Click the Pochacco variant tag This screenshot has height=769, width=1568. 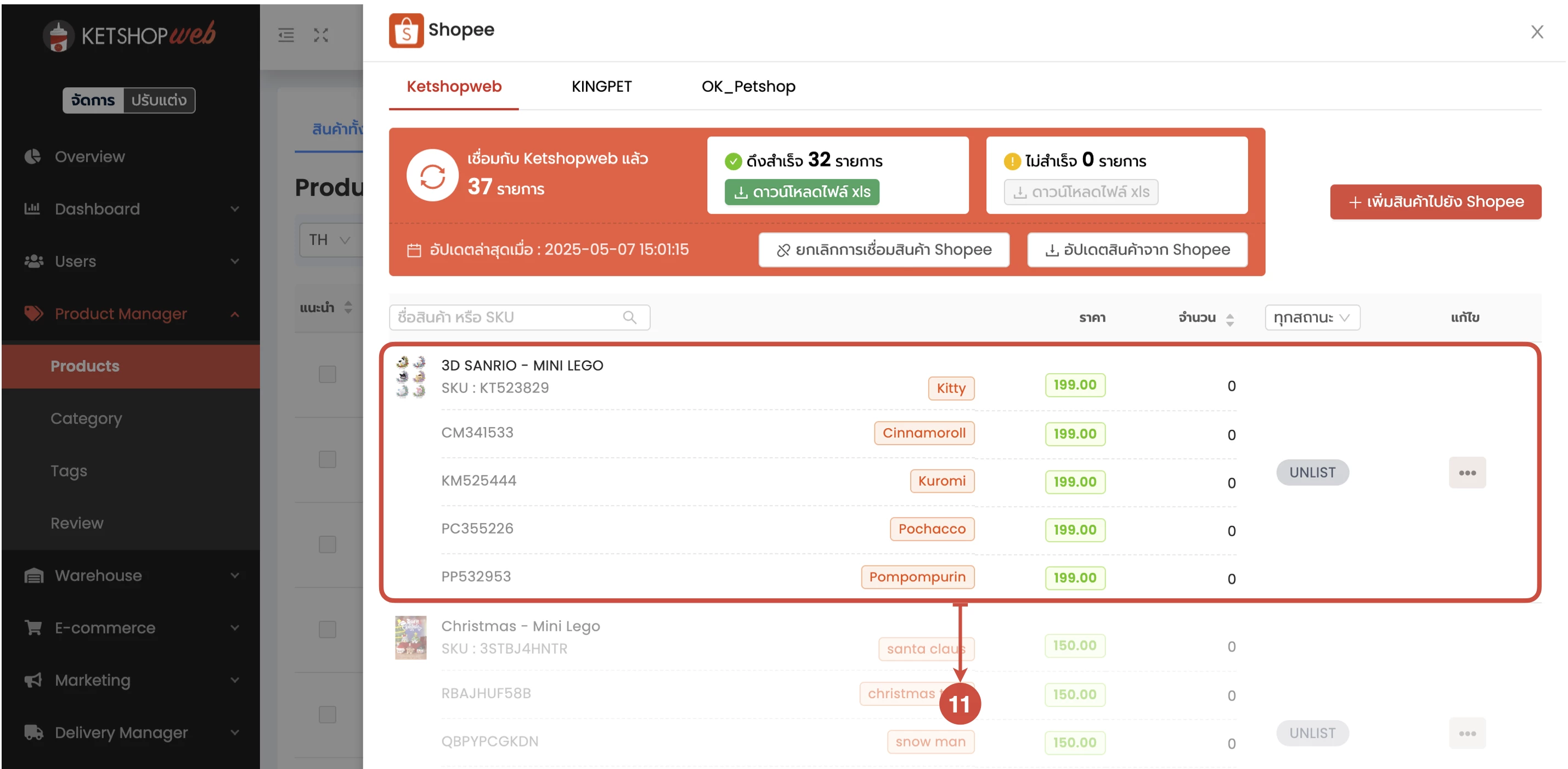(x=932, y=529)
